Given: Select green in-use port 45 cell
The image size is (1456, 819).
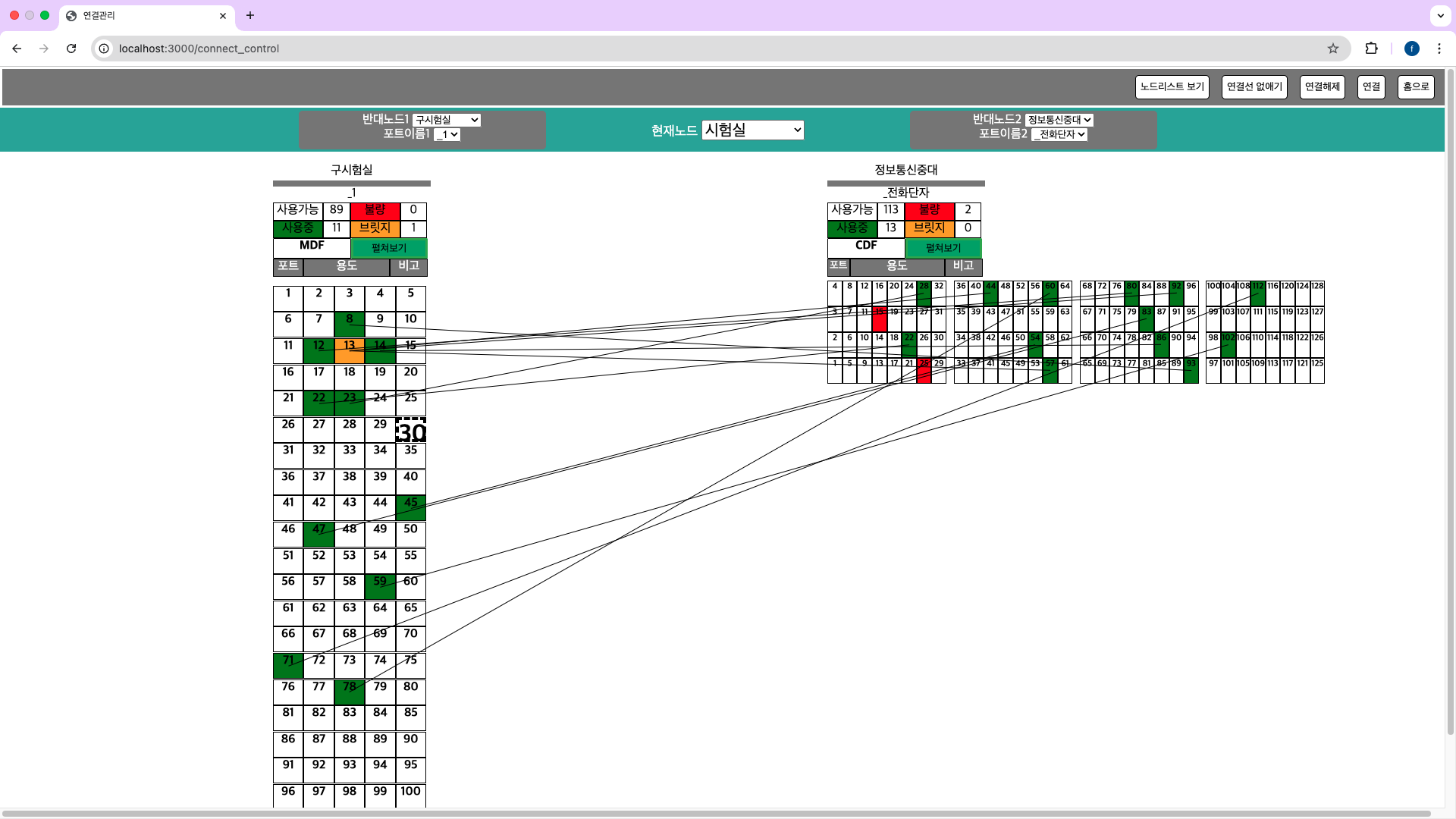Looking at the screenshot, I should tap(411, 508).
